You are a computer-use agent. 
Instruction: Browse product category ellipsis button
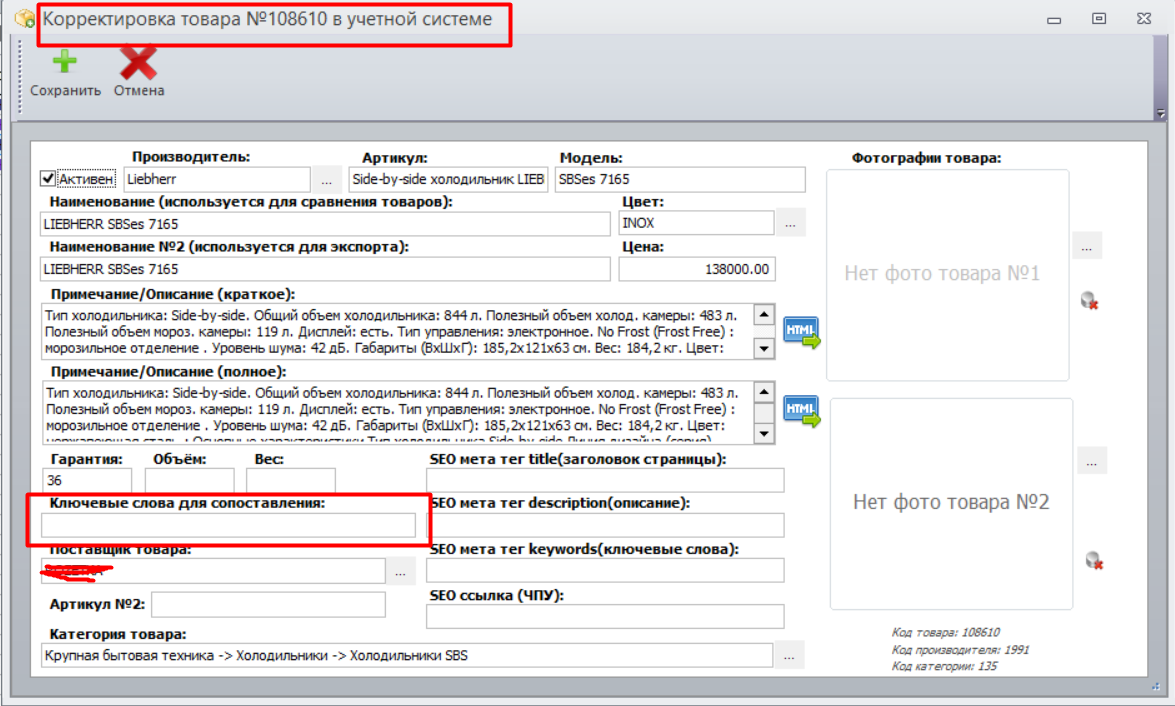(x=789, y=656)
